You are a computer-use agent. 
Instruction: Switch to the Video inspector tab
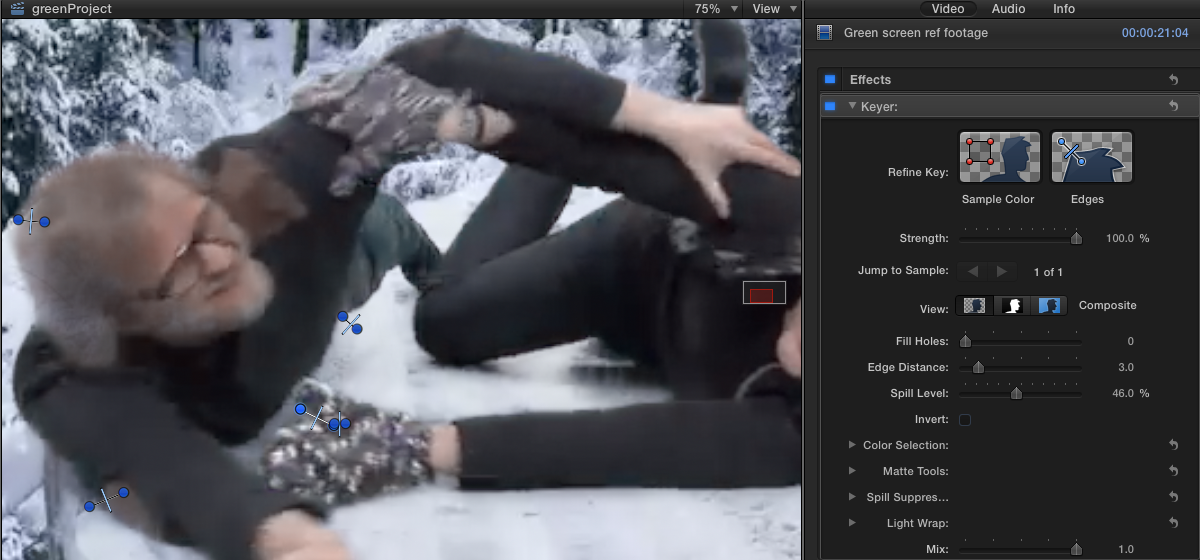[x=948, y=8]
